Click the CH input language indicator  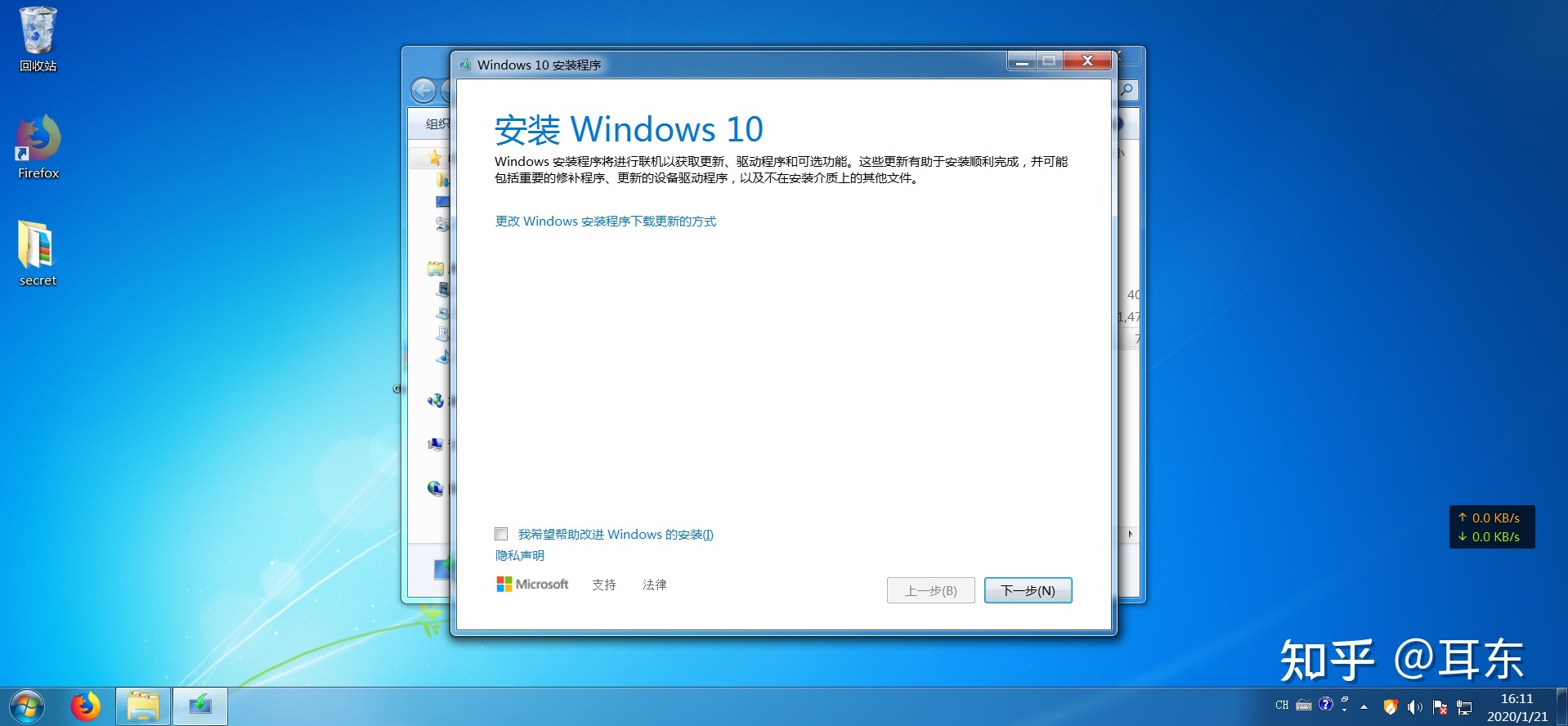[1282, 705]
